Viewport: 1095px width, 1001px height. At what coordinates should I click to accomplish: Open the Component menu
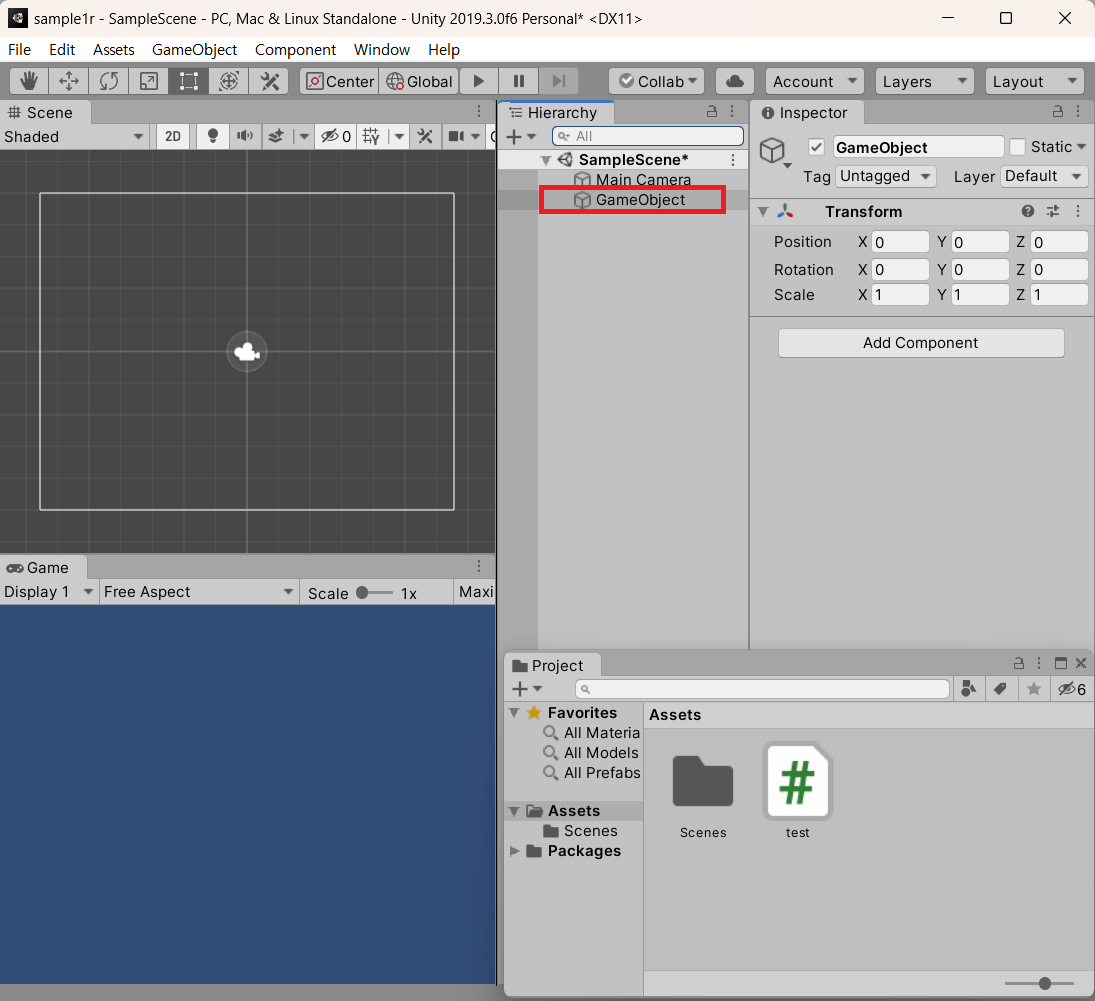(x=295, y=50)
